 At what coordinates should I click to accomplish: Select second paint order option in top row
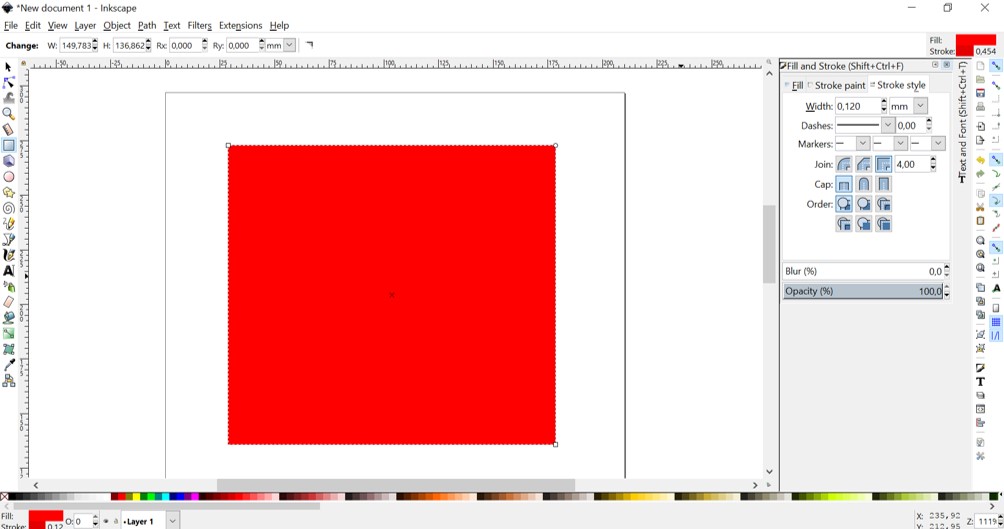coord(864,204)
